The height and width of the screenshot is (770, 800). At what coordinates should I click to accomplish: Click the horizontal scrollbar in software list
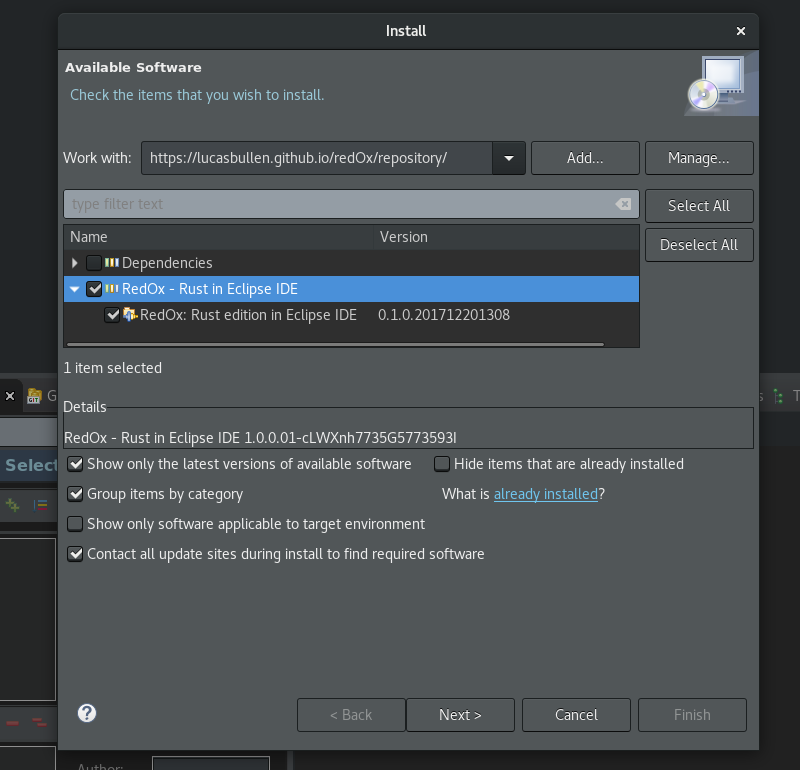point(335,344)
